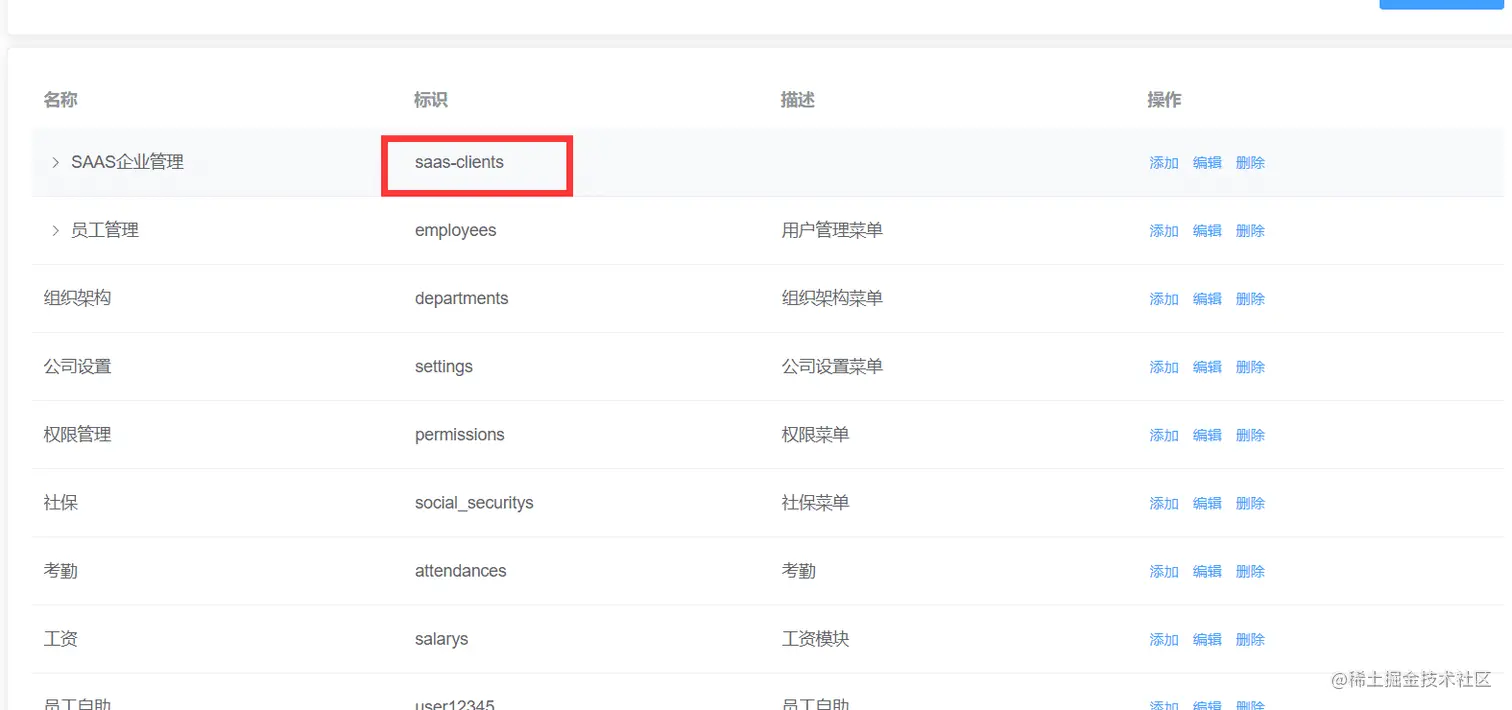
Task: Select the SAAS企业管理 name cell
Action: (x=127, y=162)
